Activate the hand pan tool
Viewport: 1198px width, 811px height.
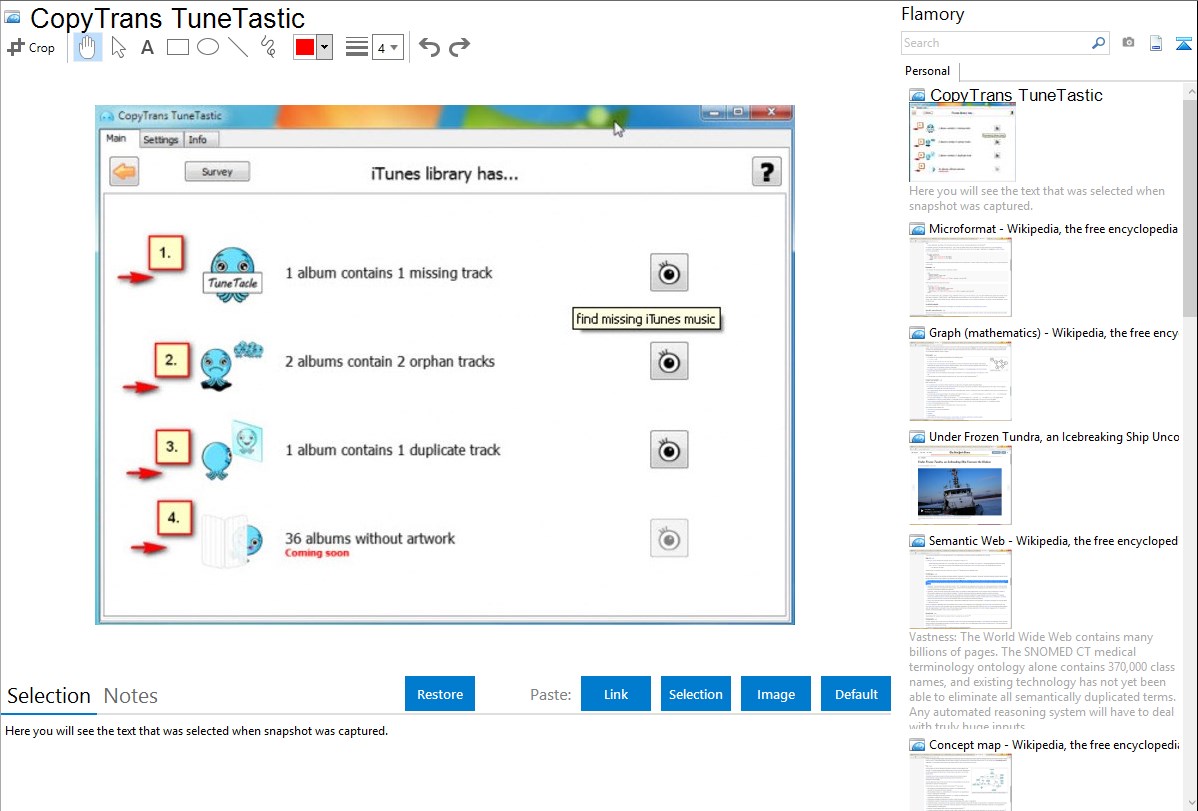tap(88, 47)
